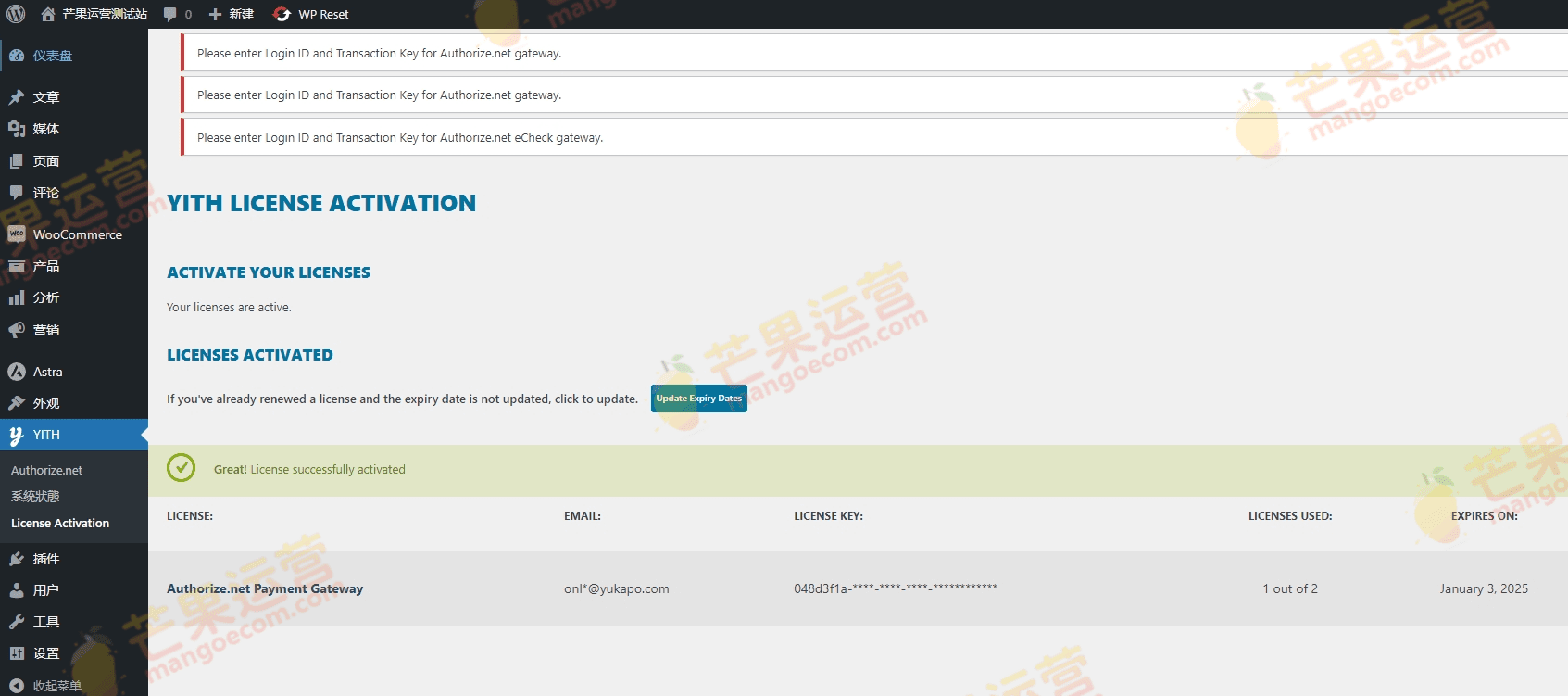Select License Activation submenu item

(x=60, y=523)
